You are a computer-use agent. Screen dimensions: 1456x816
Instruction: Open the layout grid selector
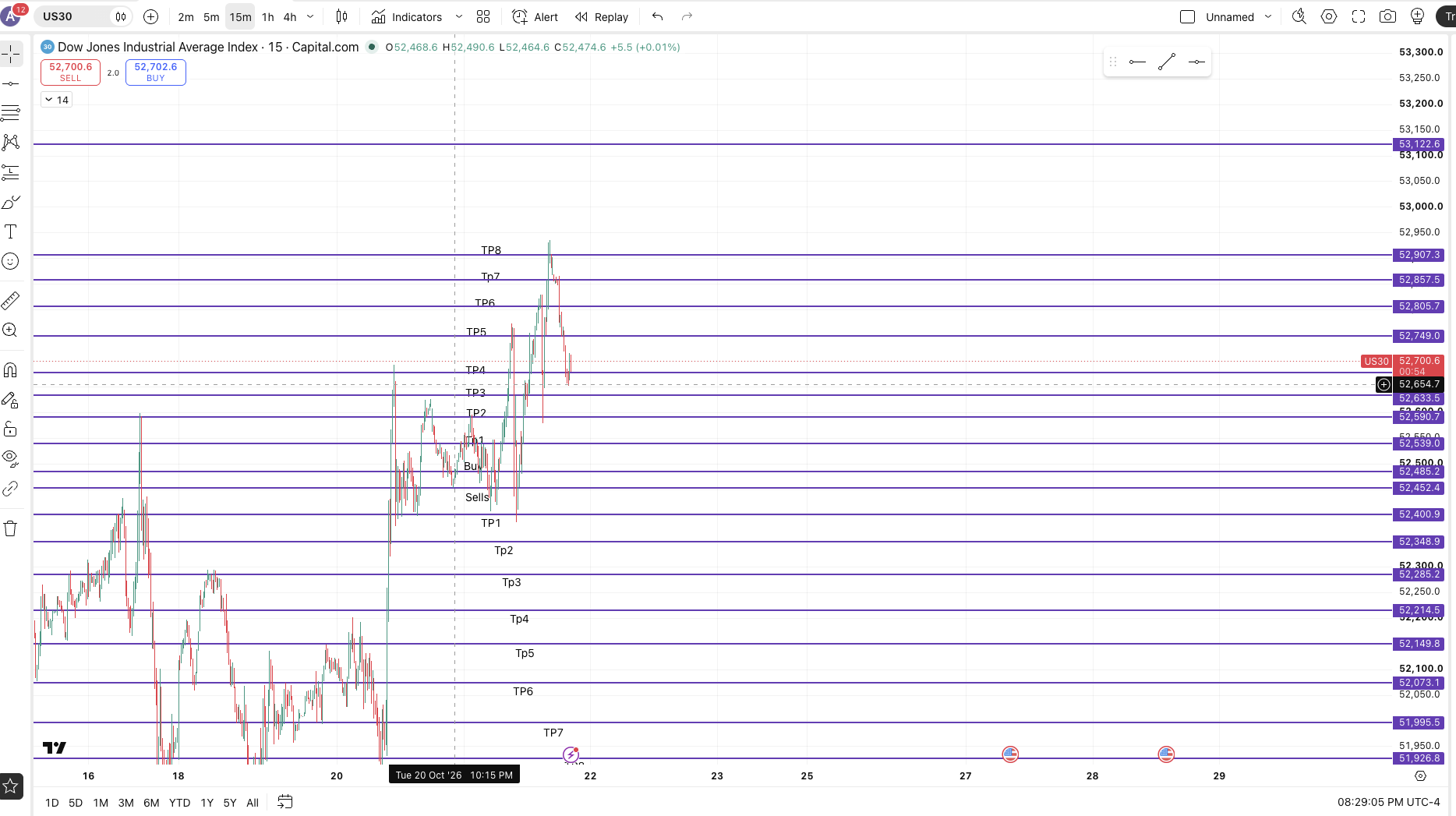483,16
